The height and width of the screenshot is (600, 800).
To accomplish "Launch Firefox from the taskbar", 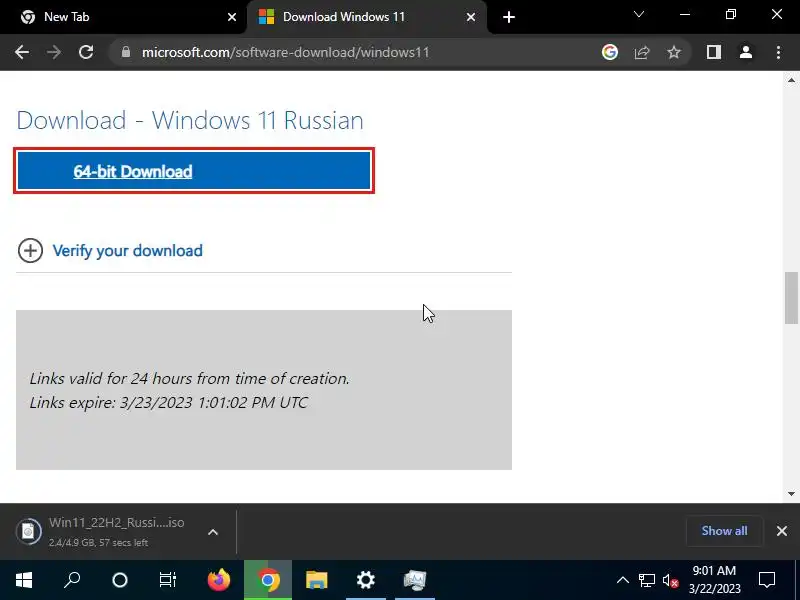I will pos(219,580).
